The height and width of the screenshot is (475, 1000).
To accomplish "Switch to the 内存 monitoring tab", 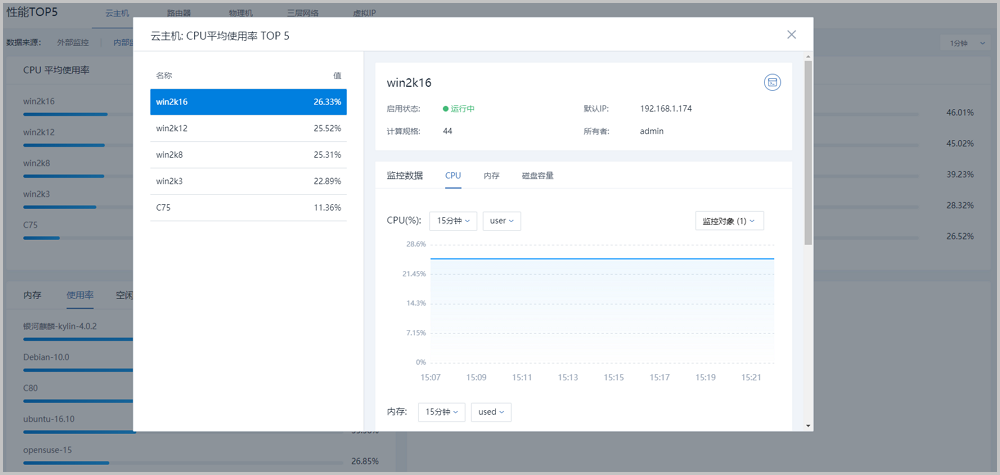I will [x=491, y=175].
